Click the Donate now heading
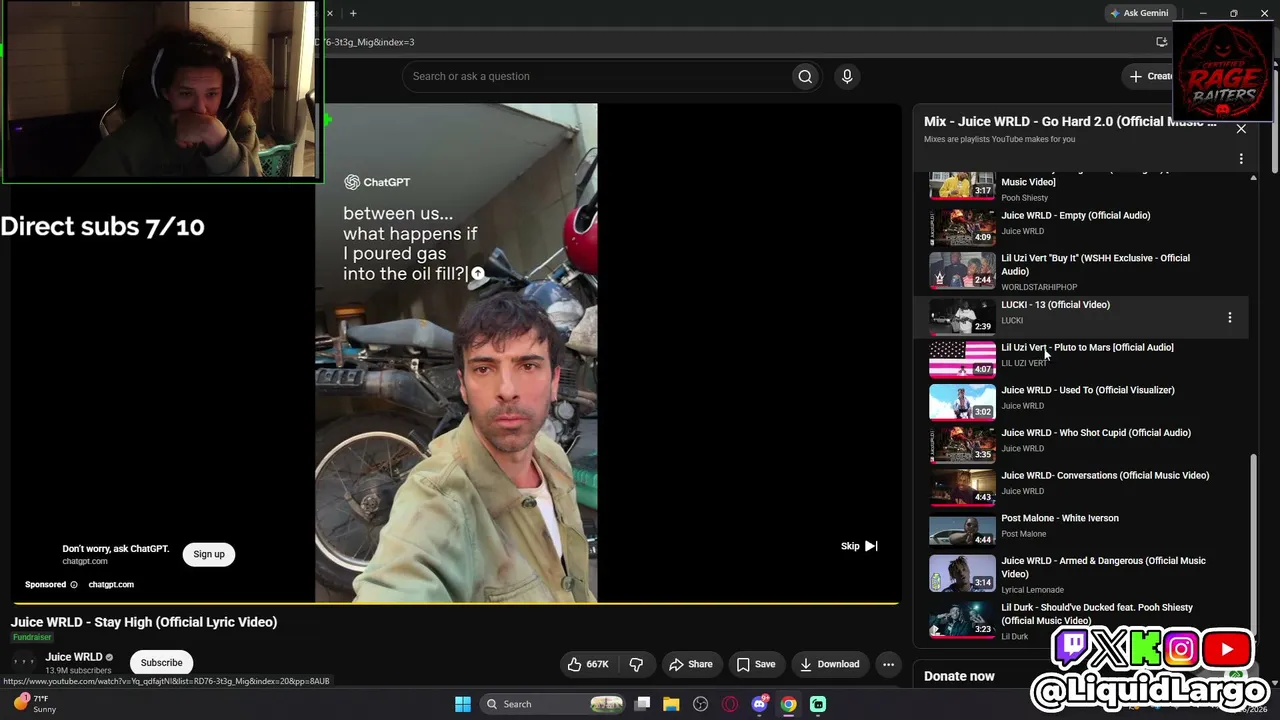Screen dimensions: 1280x720 coord(959,676)
